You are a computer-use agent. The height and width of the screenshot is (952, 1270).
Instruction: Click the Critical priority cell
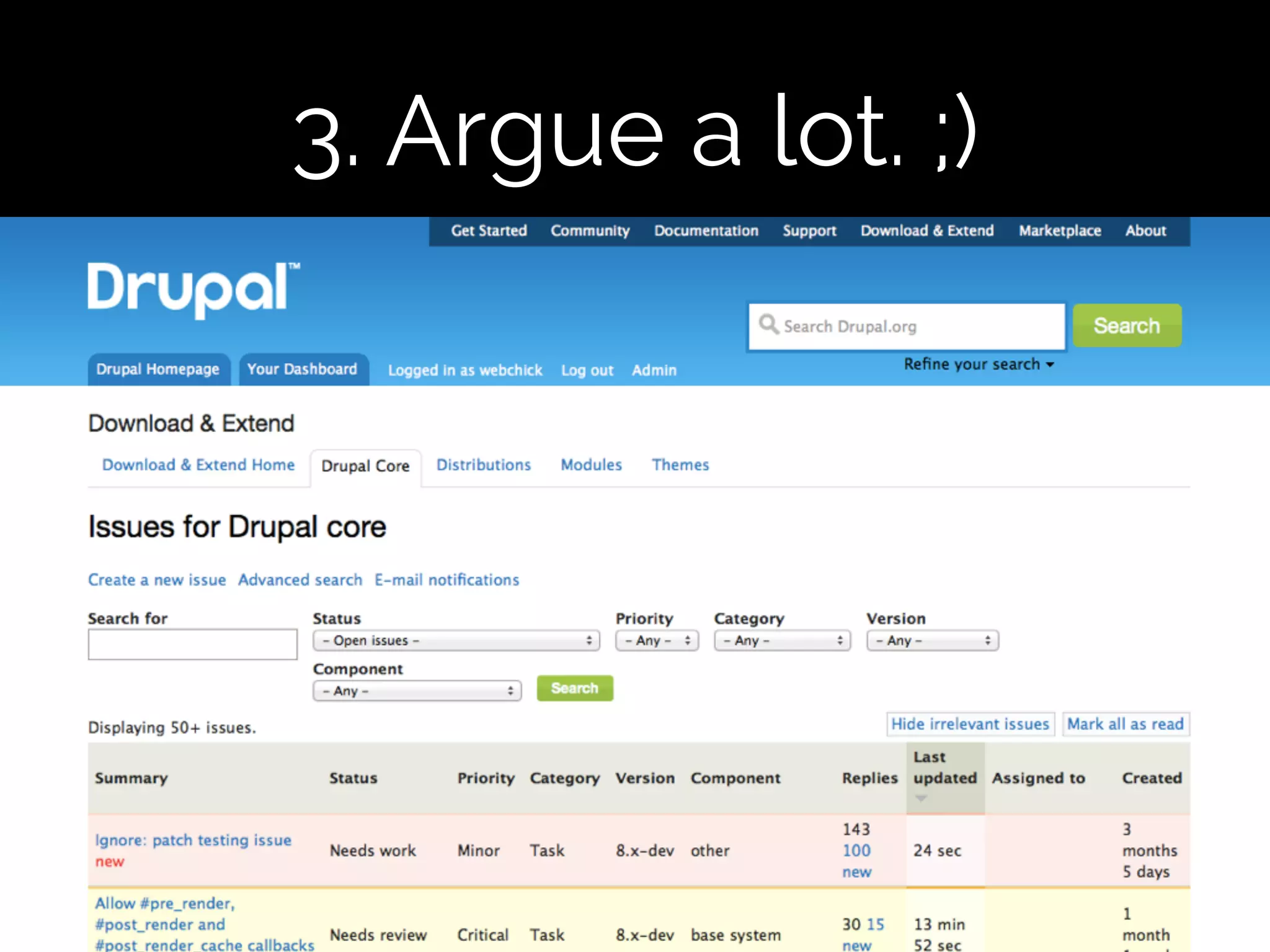coord(483,935)
